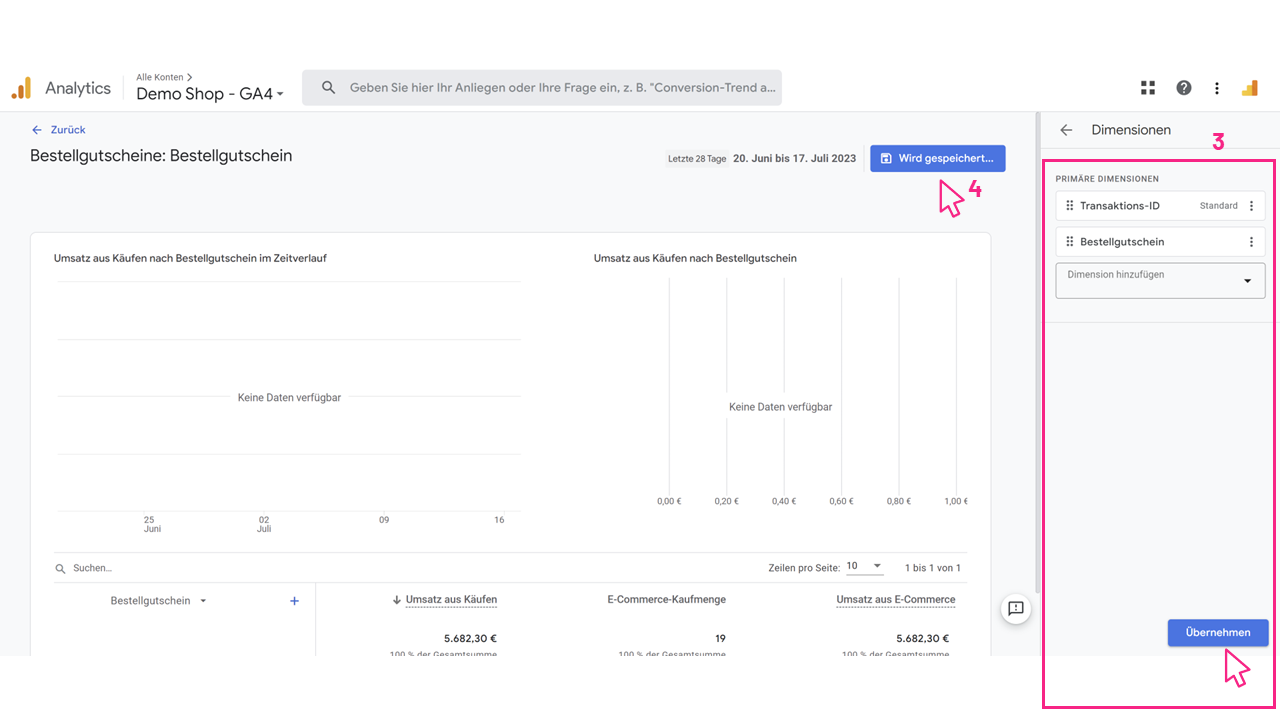Click the E-Commerce-Kaufmenge column header

coord(666,600)
